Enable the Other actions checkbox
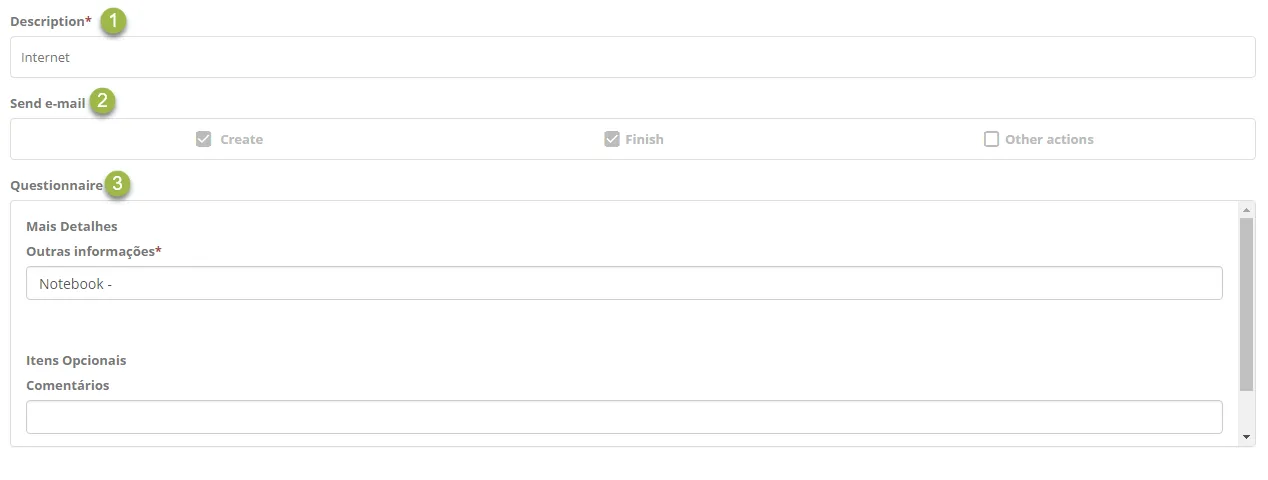Viewport: 1268px width, 480px height. pyautogui.click(x=991, y=139)
